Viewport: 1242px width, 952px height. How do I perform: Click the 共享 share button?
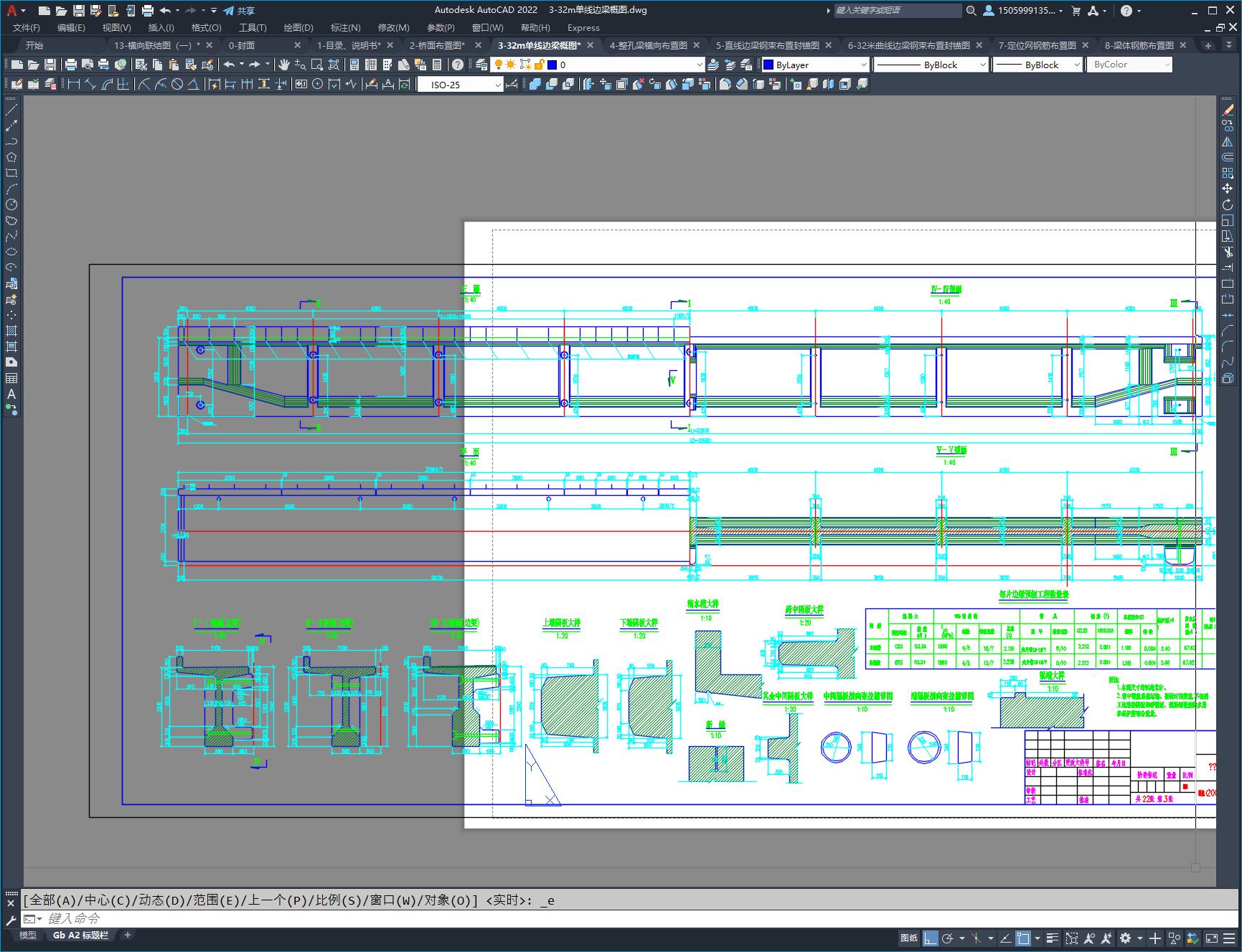[239, 11]
